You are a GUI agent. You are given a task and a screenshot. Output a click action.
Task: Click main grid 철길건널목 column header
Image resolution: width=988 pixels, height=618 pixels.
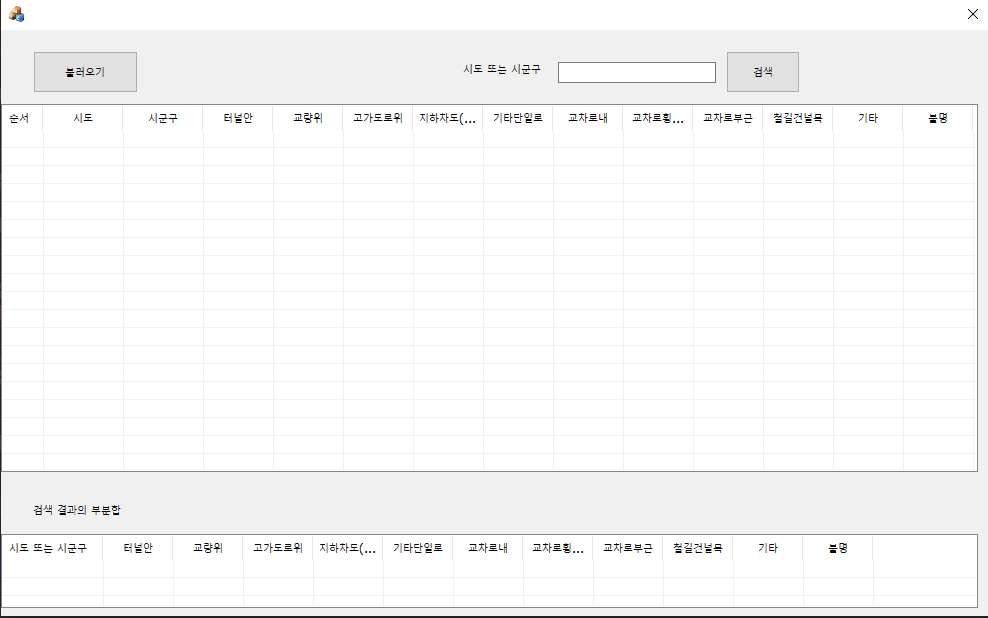[797, 118]
